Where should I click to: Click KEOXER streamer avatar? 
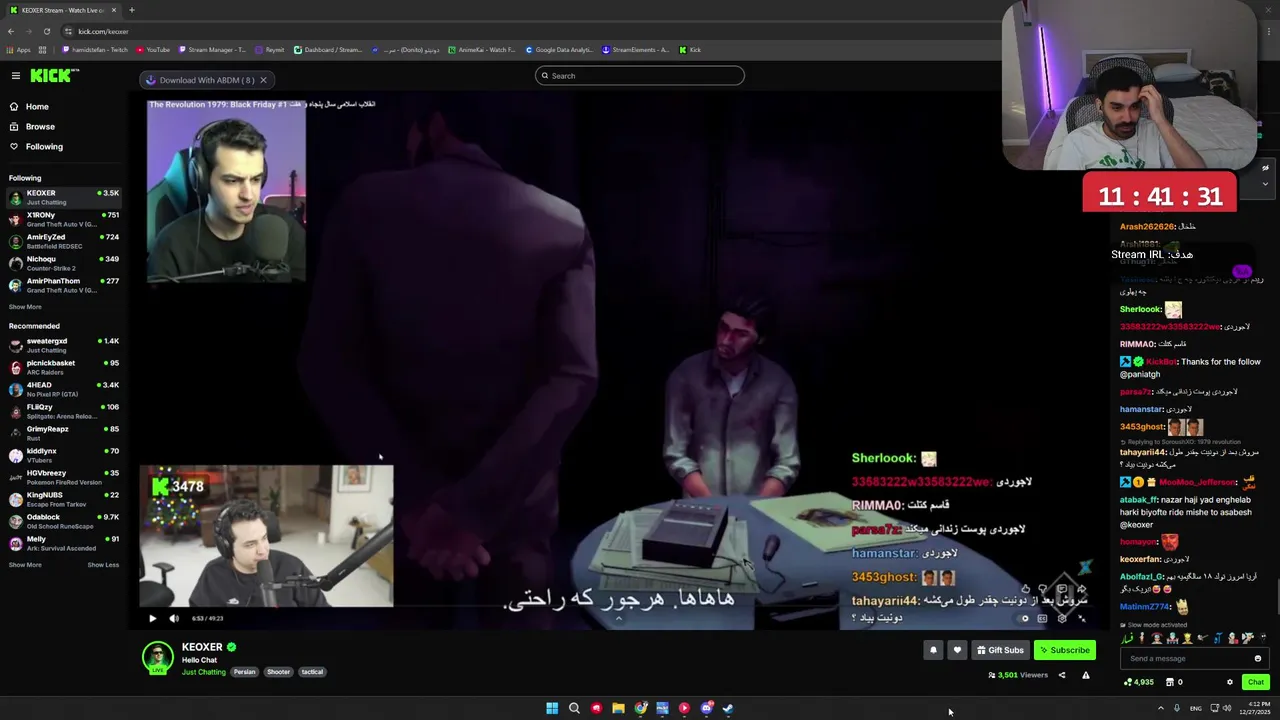coord(157,657)
